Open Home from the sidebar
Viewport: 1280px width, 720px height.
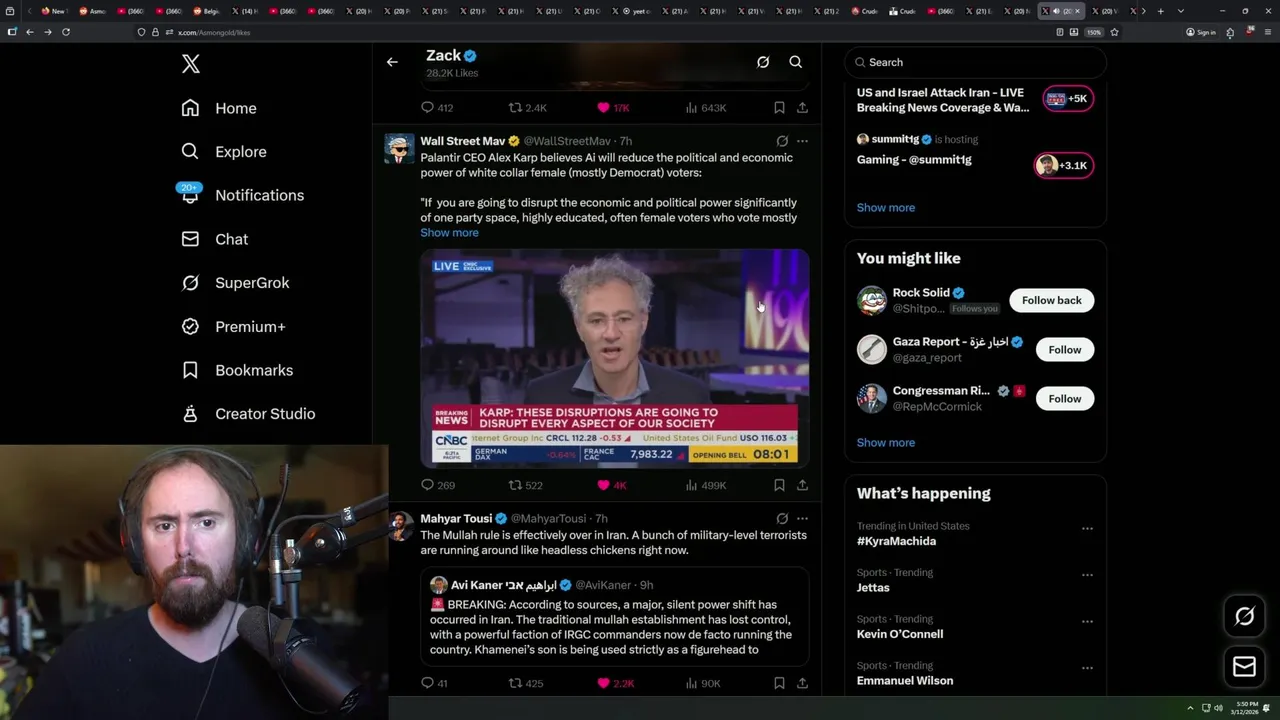coord(219,108)
